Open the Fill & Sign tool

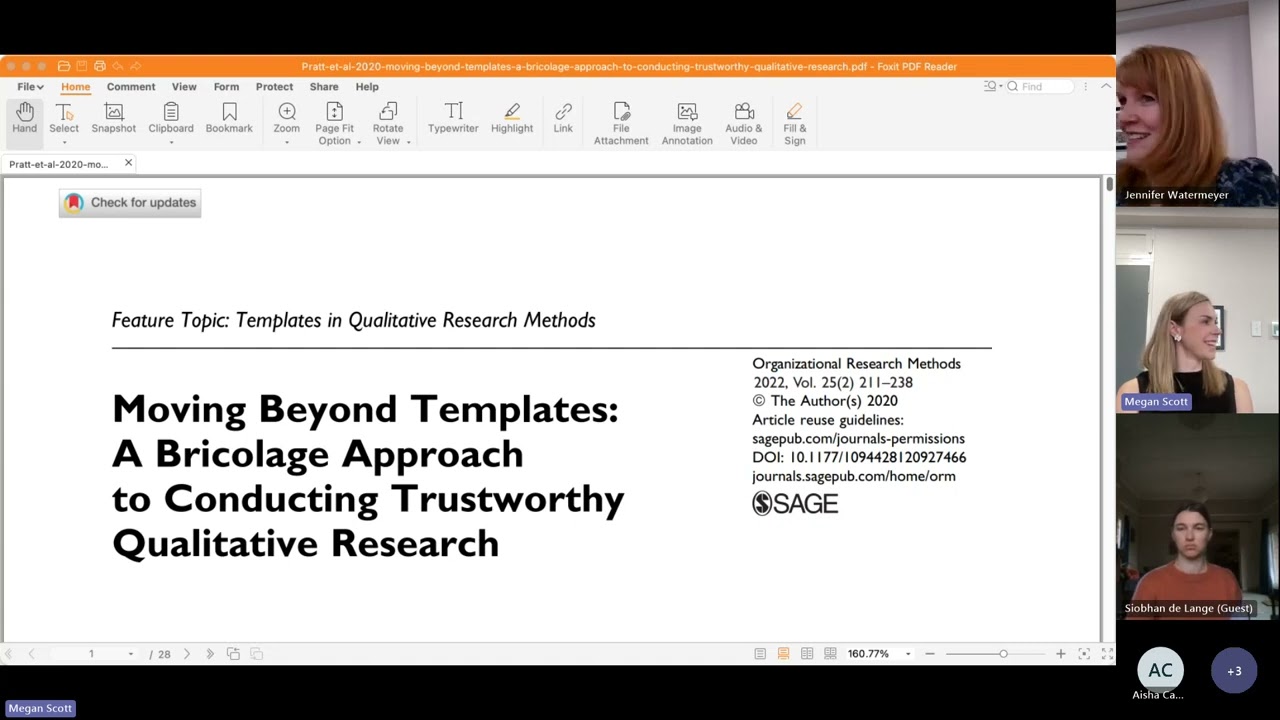click(795, 122)
